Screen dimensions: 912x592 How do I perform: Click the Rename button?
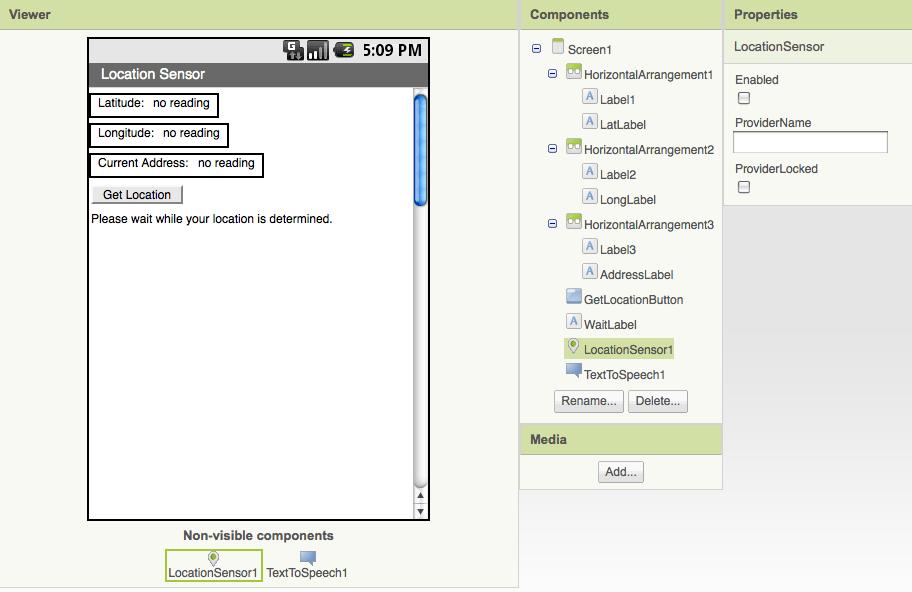[x=588, y=401]
